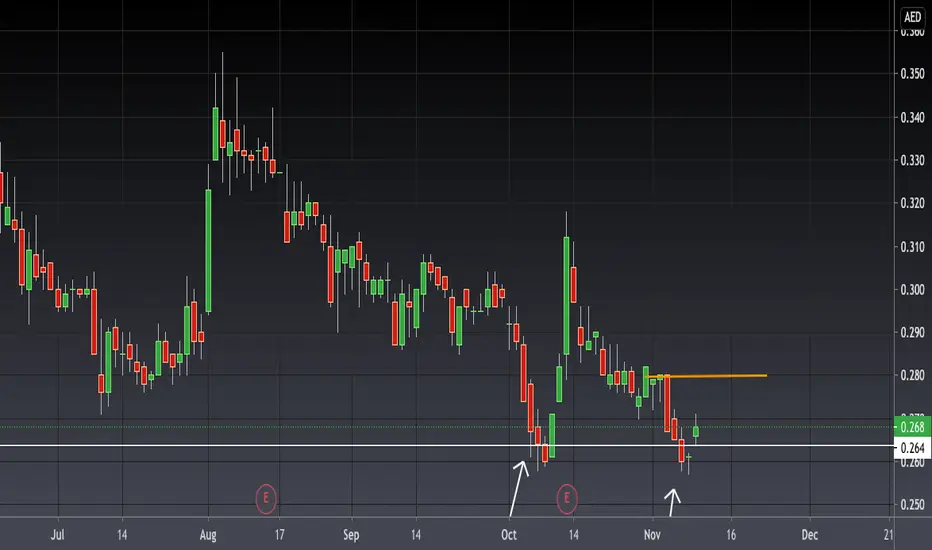
Task: Select the white horizontal line at 0.264
Action: (x=447, y=445)
